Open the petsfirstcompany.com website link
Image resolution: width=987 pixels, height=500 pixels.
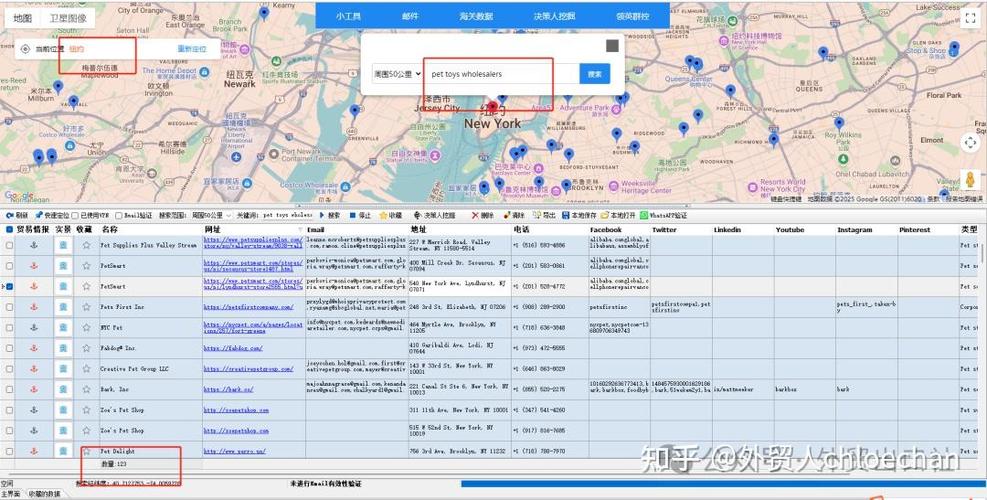click(249, 307)
